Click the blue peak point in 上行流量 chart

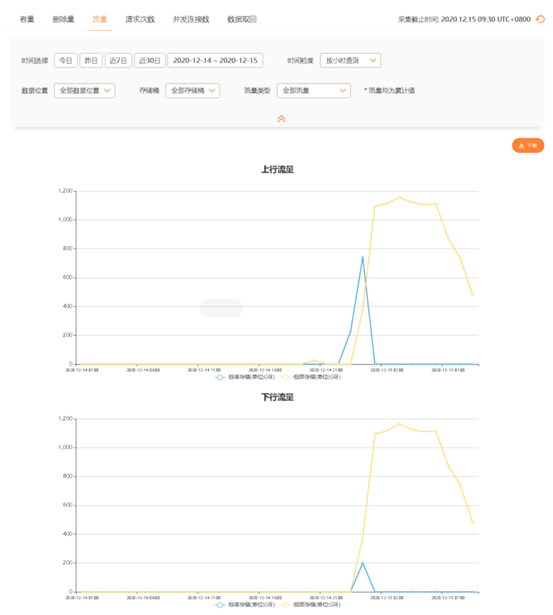(x=362, y=258)
